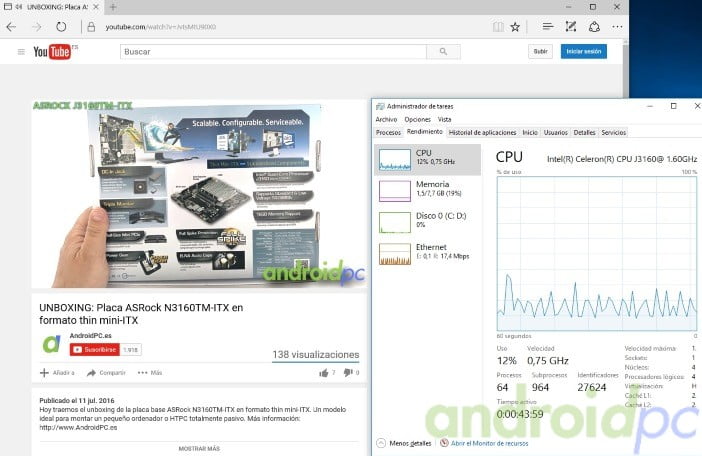
Task: Select Disco 0 (C: D:) entry
Action: (428, 222)
